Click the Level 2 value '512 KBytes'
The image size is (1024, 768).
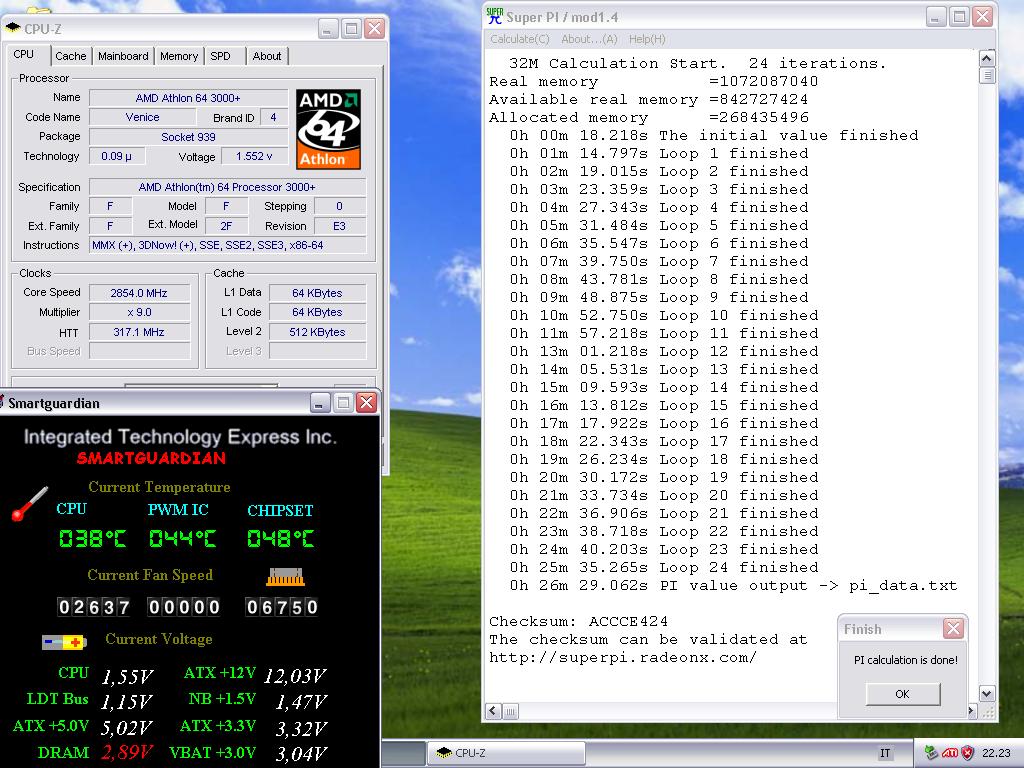[317, 332]
